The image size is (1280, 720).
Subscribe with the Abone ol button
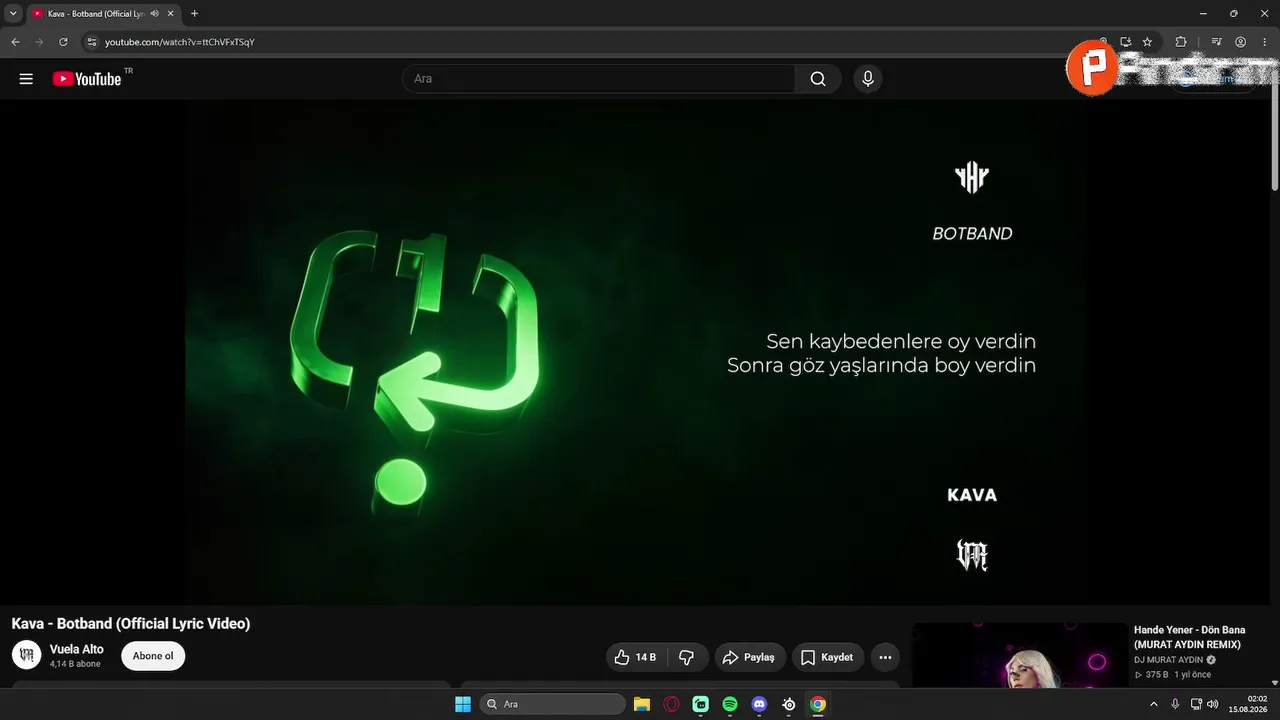[153, 656]
